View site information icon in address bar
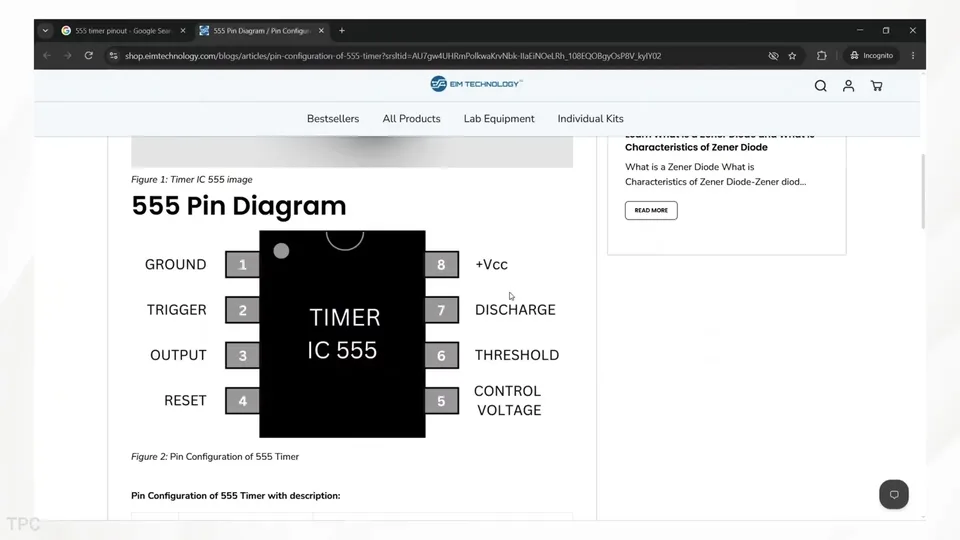The width and height of the screenshot is (960, 540). [x=113, y=56]
